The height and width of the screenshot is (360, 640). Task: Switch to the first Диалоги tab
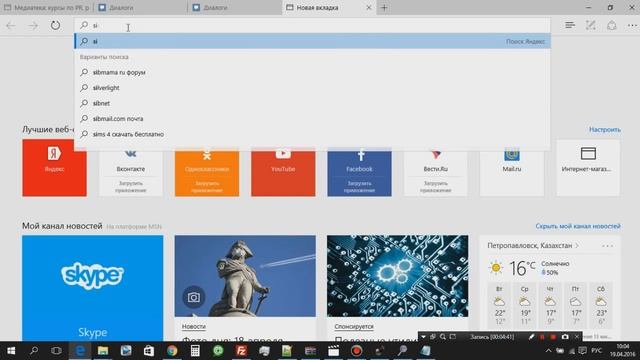(141, 7)
